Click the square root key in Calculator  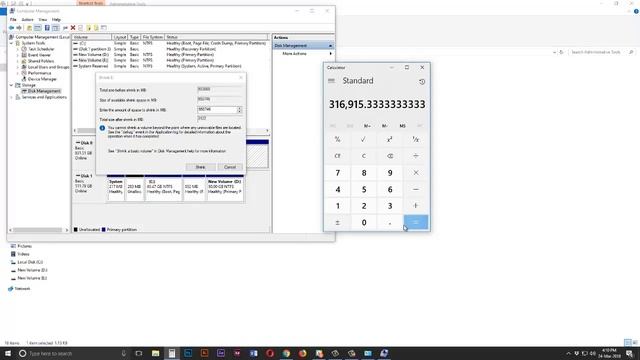(363, 140)
